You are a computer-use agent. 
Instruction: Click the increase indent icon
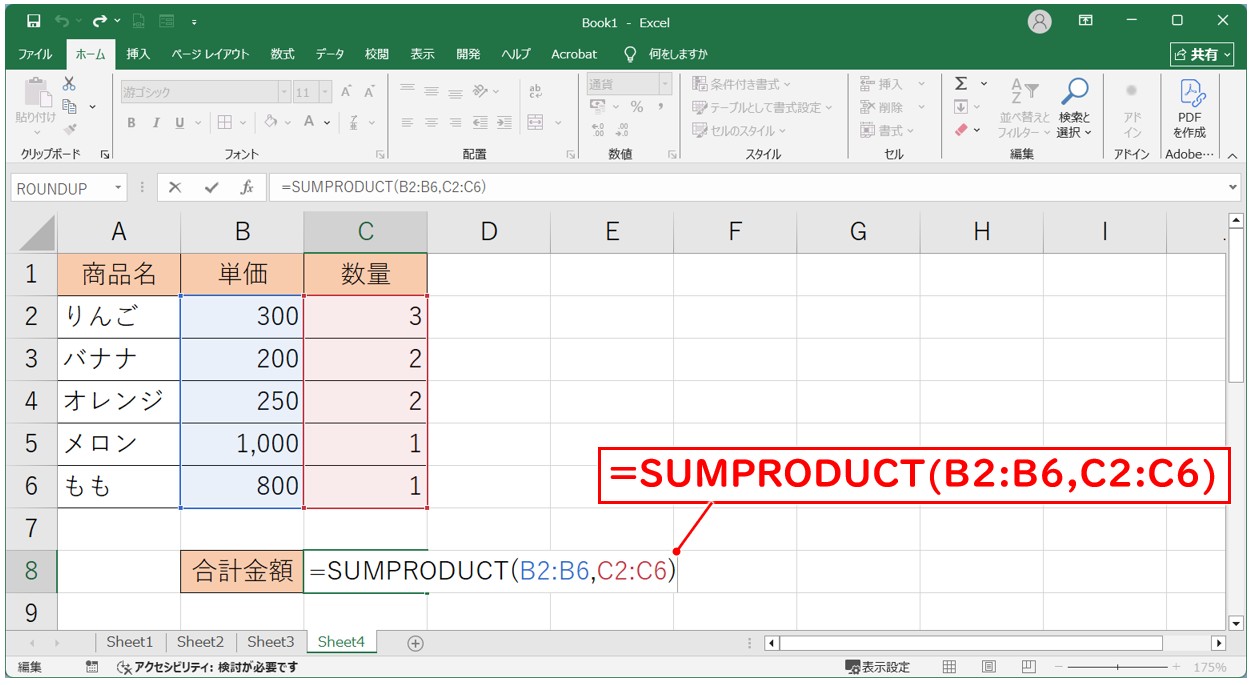(503, 122)
